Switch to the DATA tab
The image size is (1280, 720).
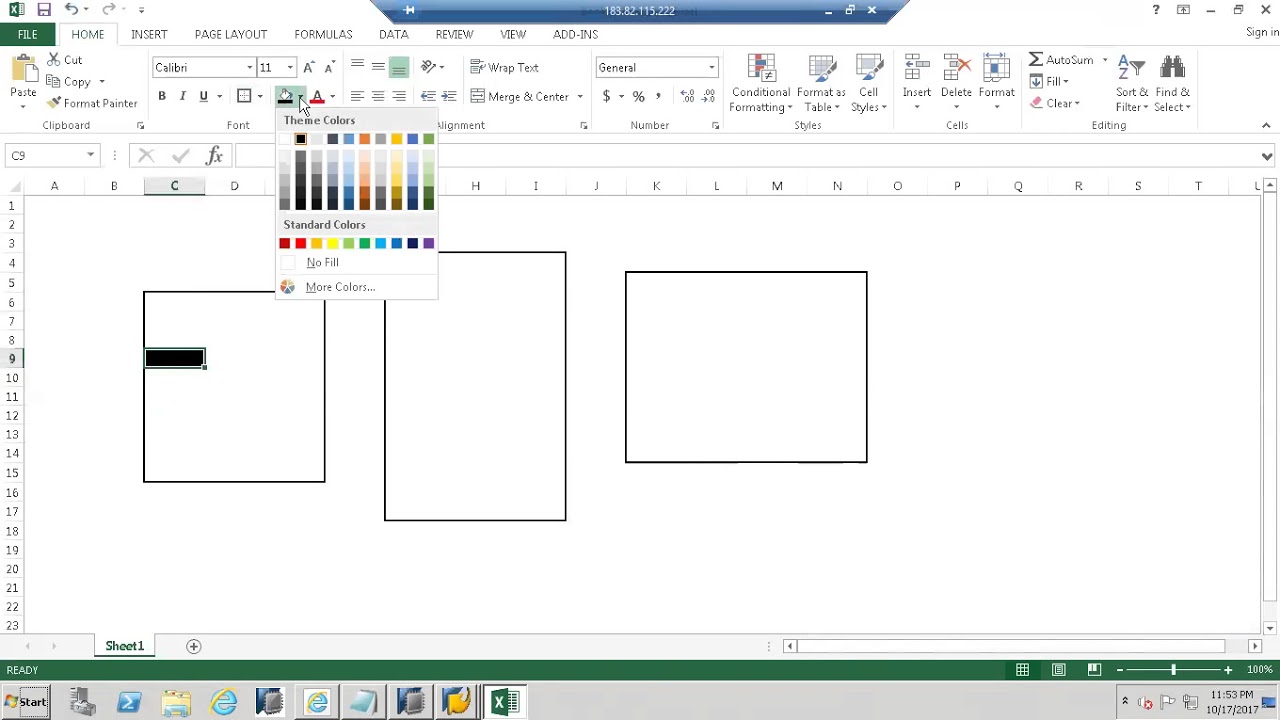393,34
